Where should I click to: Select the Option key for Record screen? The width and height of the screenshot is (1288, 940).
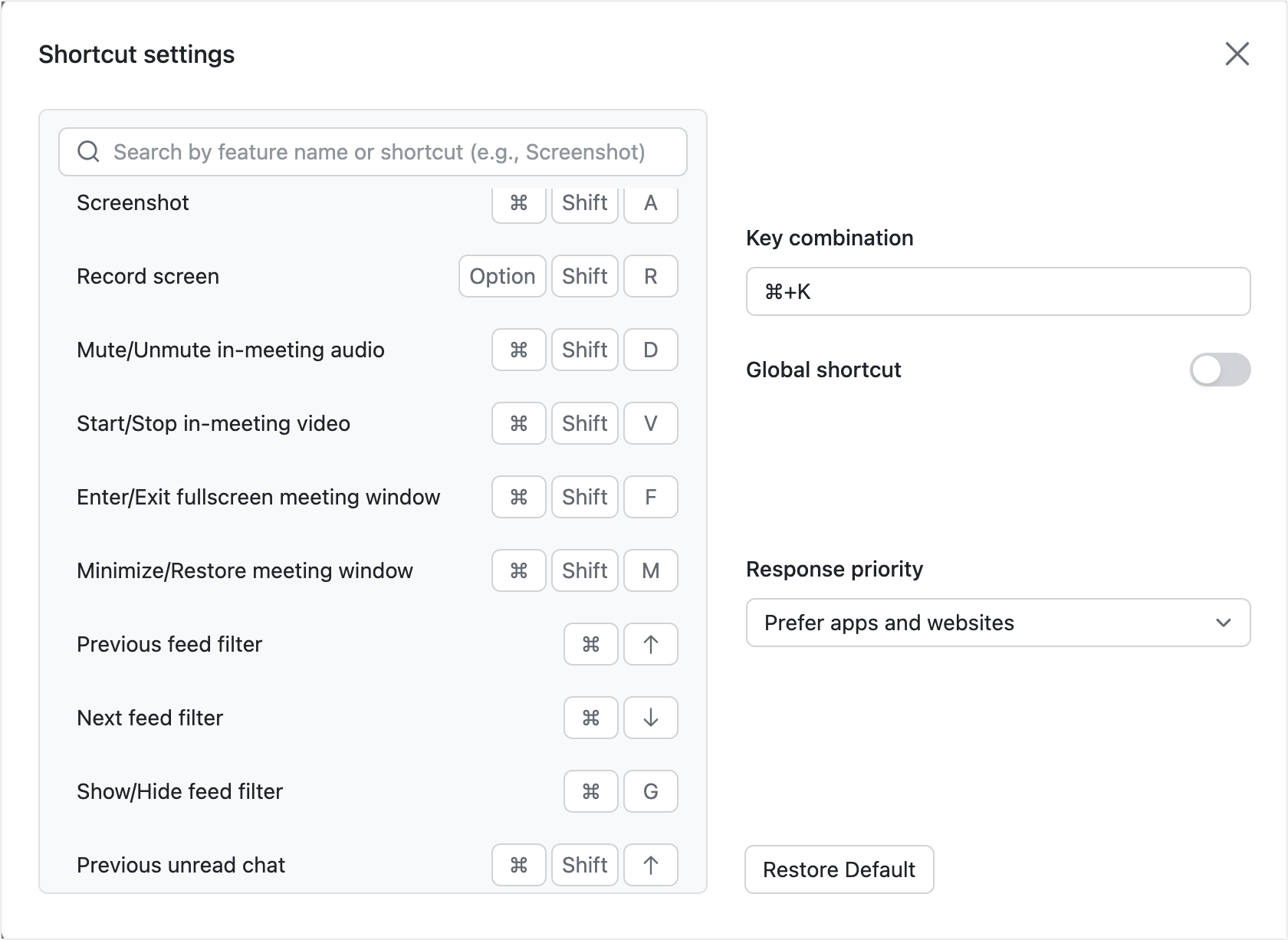click(x=502, y=276)
